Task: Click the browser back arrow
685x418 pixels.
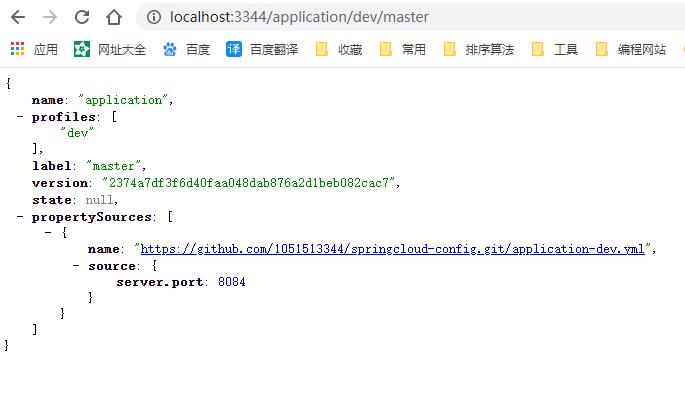Action: (x=18, y=17)
